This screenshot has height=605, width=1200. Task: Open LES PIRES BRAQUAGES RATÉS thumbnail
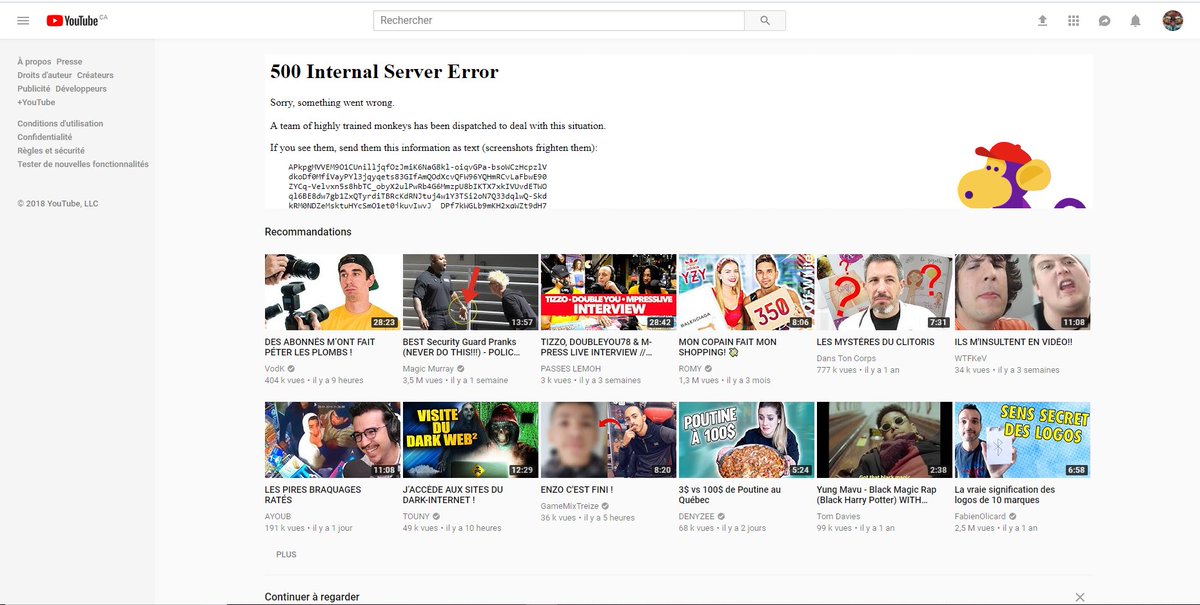[x=333, y=440]
